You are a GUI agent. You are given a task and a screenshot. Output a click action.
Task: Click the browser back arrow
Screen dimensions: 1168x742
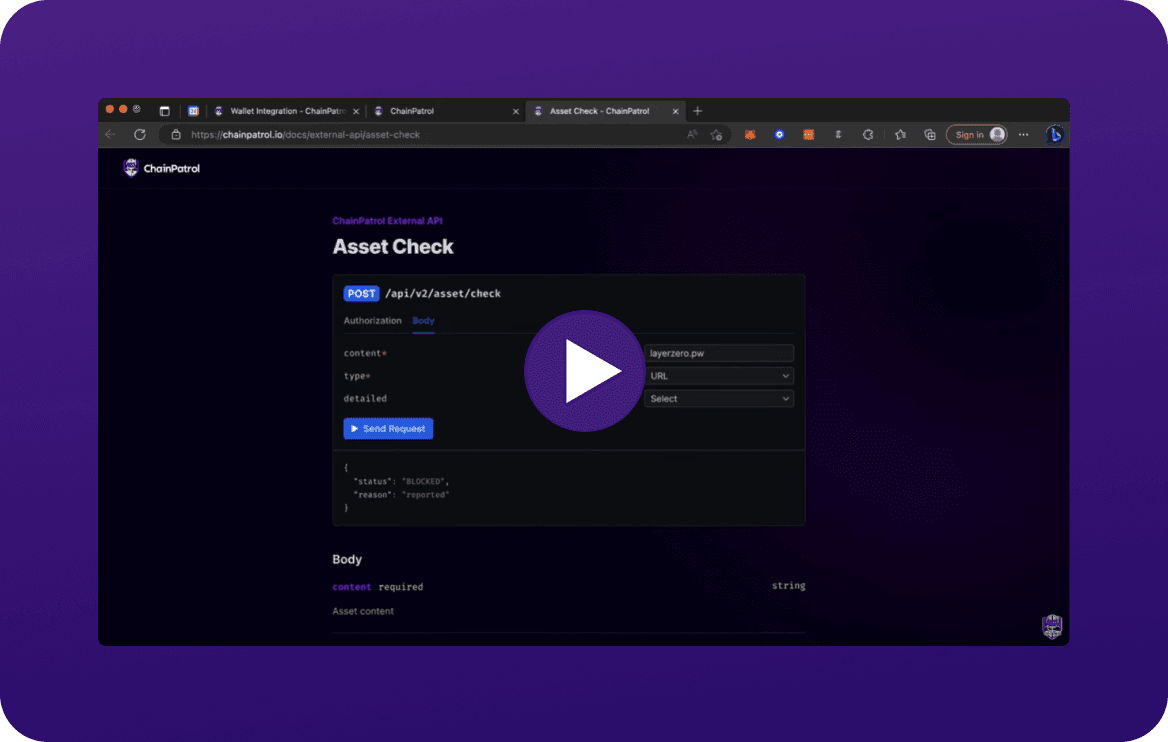pos(110,135)
